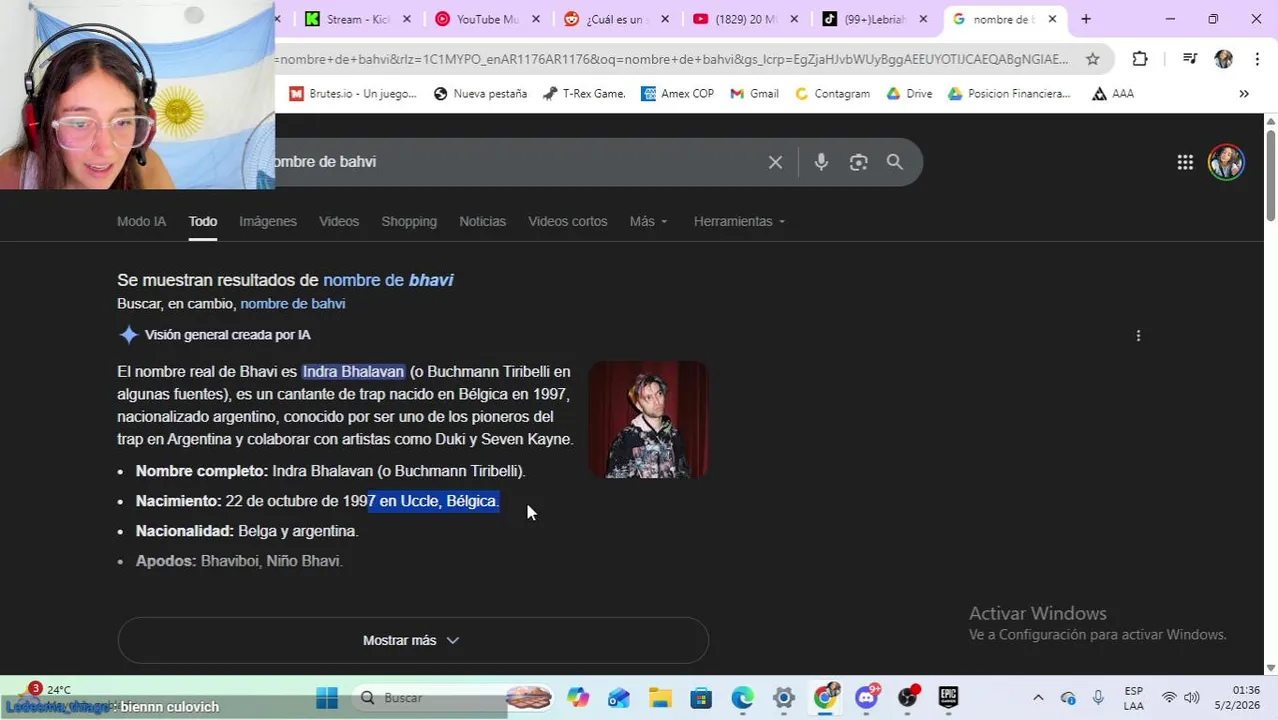Screen dimensions: 1278x720
Task: Open Outlook from the taskbar
Action: click(x=619, y=698)
